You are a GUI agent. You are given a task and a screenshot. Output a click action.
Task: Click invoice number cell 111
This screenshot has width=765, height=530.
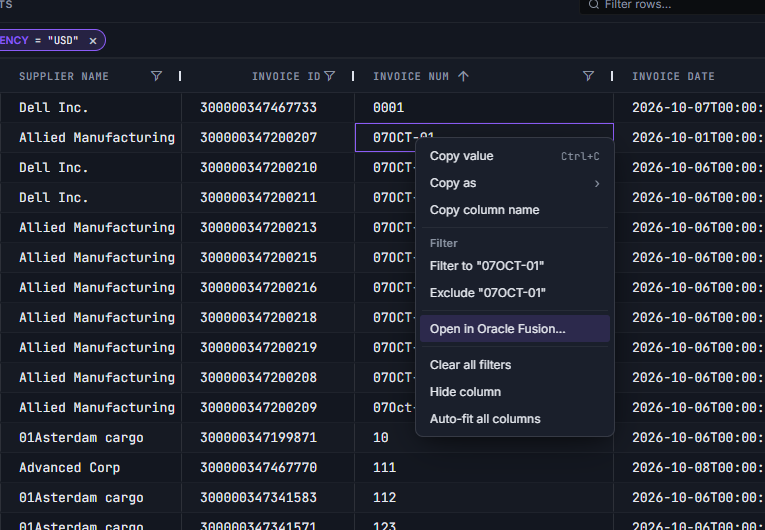point(484,468)
